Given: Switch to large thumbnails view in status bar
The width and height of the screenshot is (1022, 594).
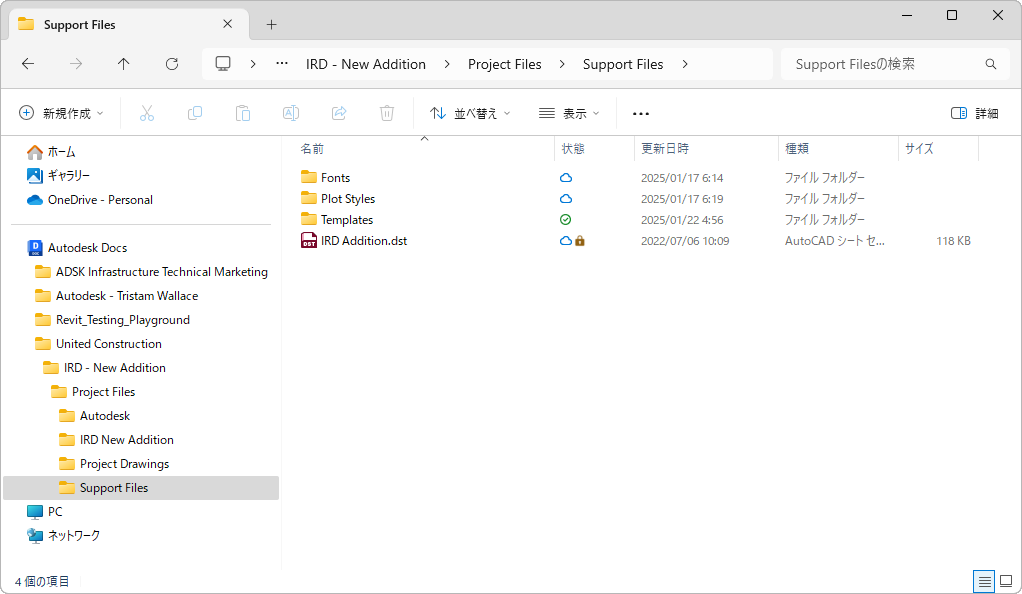Looking at the screenshot, I should (1006, 581).
